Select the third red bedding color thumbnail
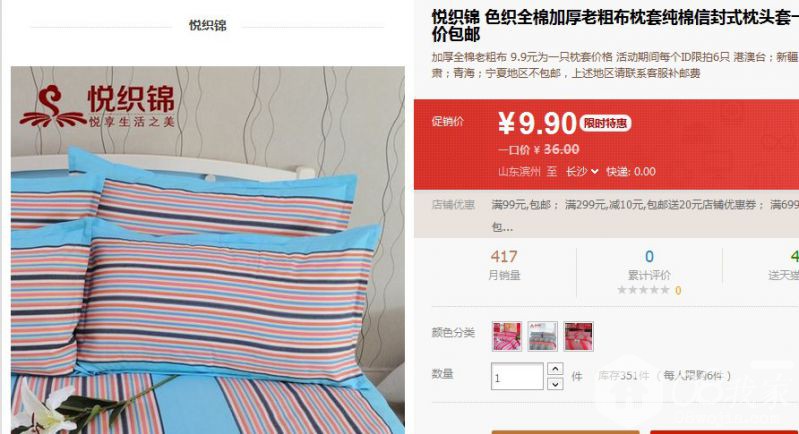Screen dimensions: 799x434 click(x=578, y=336)
